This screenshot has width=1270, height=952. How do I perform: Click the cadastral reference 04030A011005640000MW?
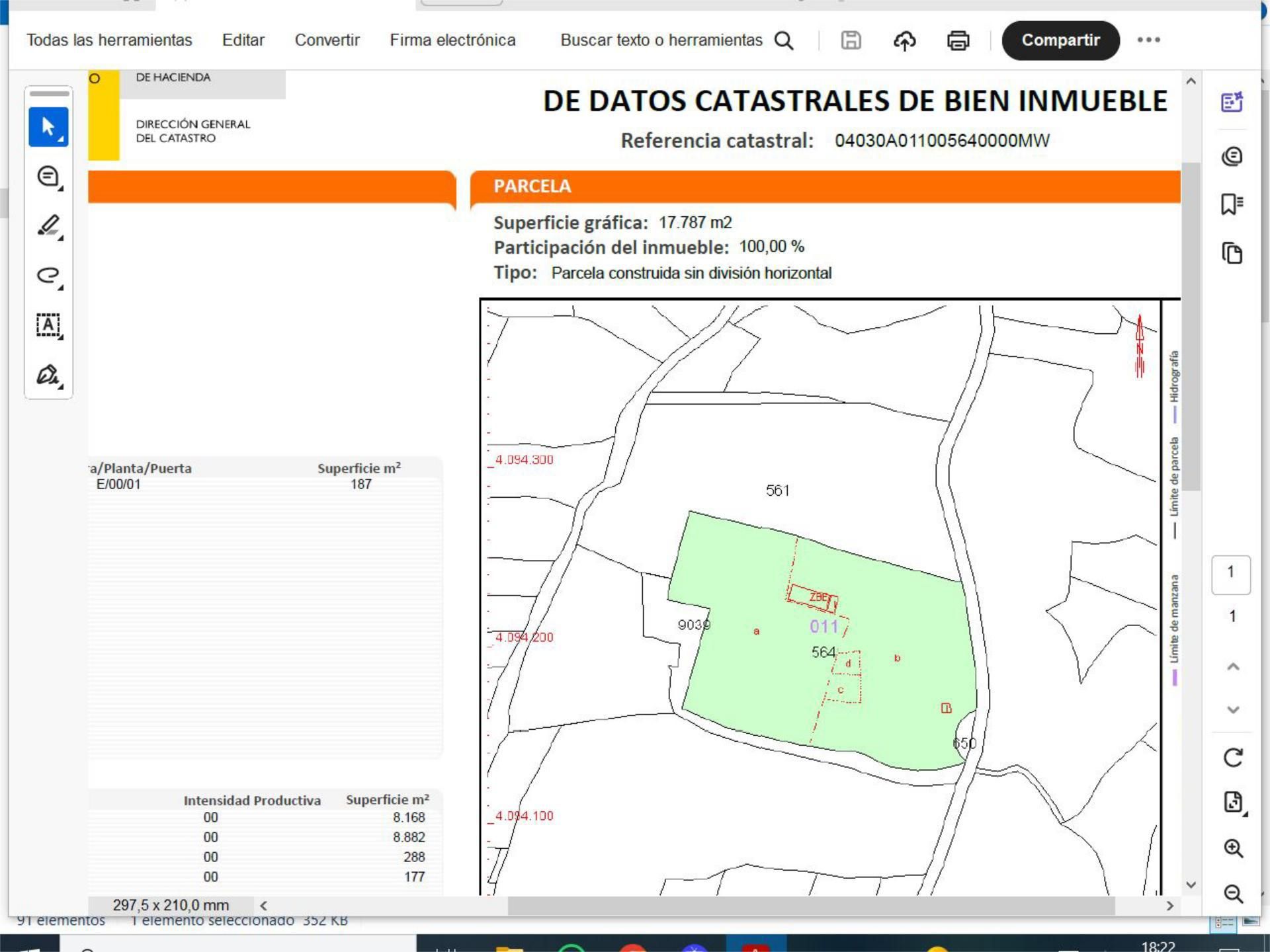coord(942,141)
